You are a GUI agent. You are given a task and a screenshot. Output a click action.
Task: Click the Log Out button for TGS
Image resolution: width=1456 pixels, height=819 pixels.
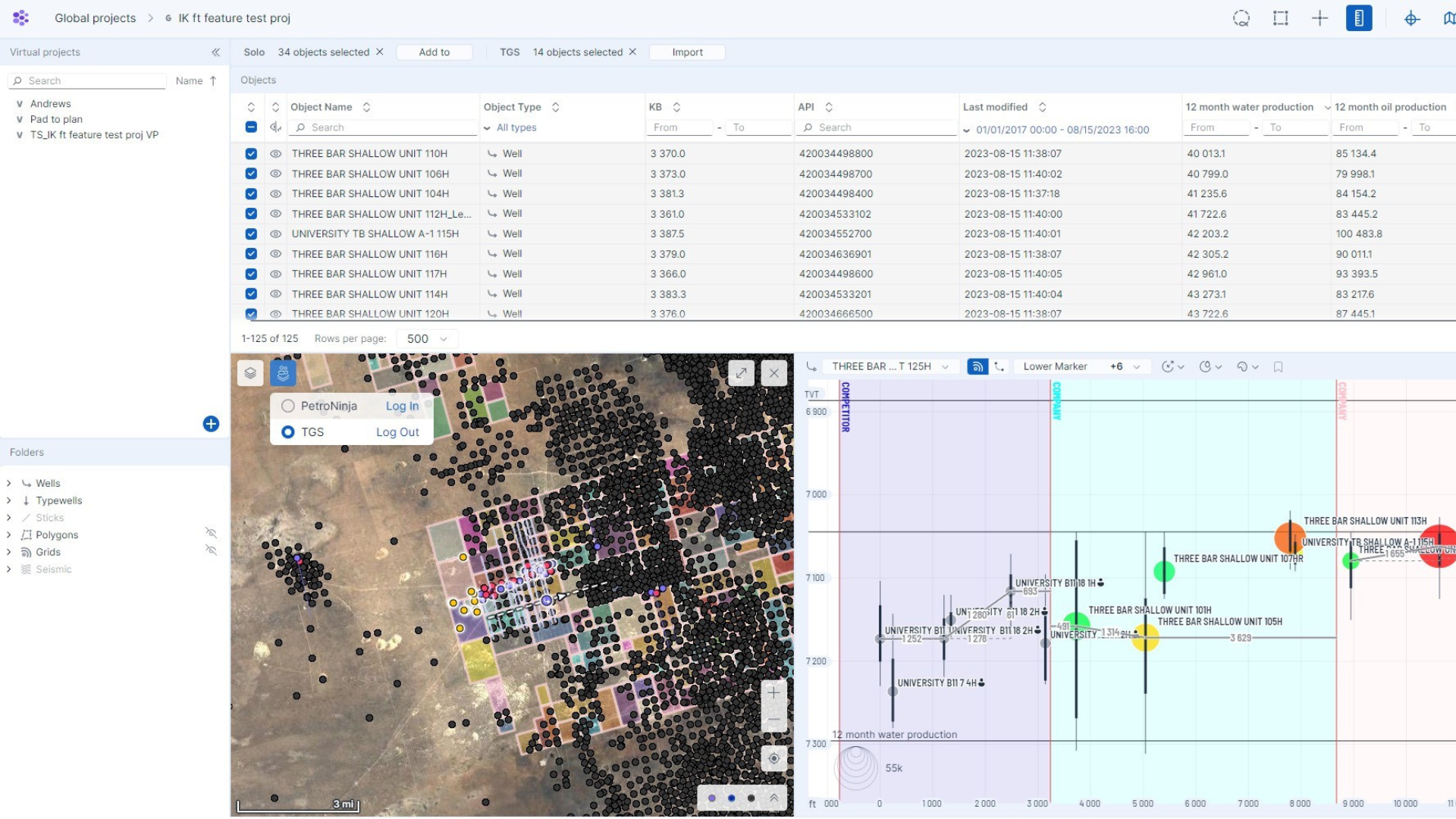pos(397,431)
